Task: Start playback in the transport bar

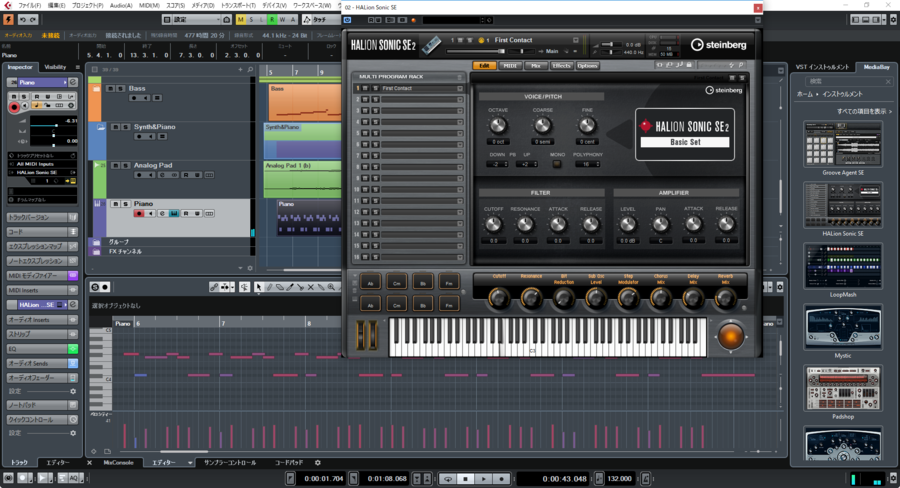Action: click(x=483, y=478)
